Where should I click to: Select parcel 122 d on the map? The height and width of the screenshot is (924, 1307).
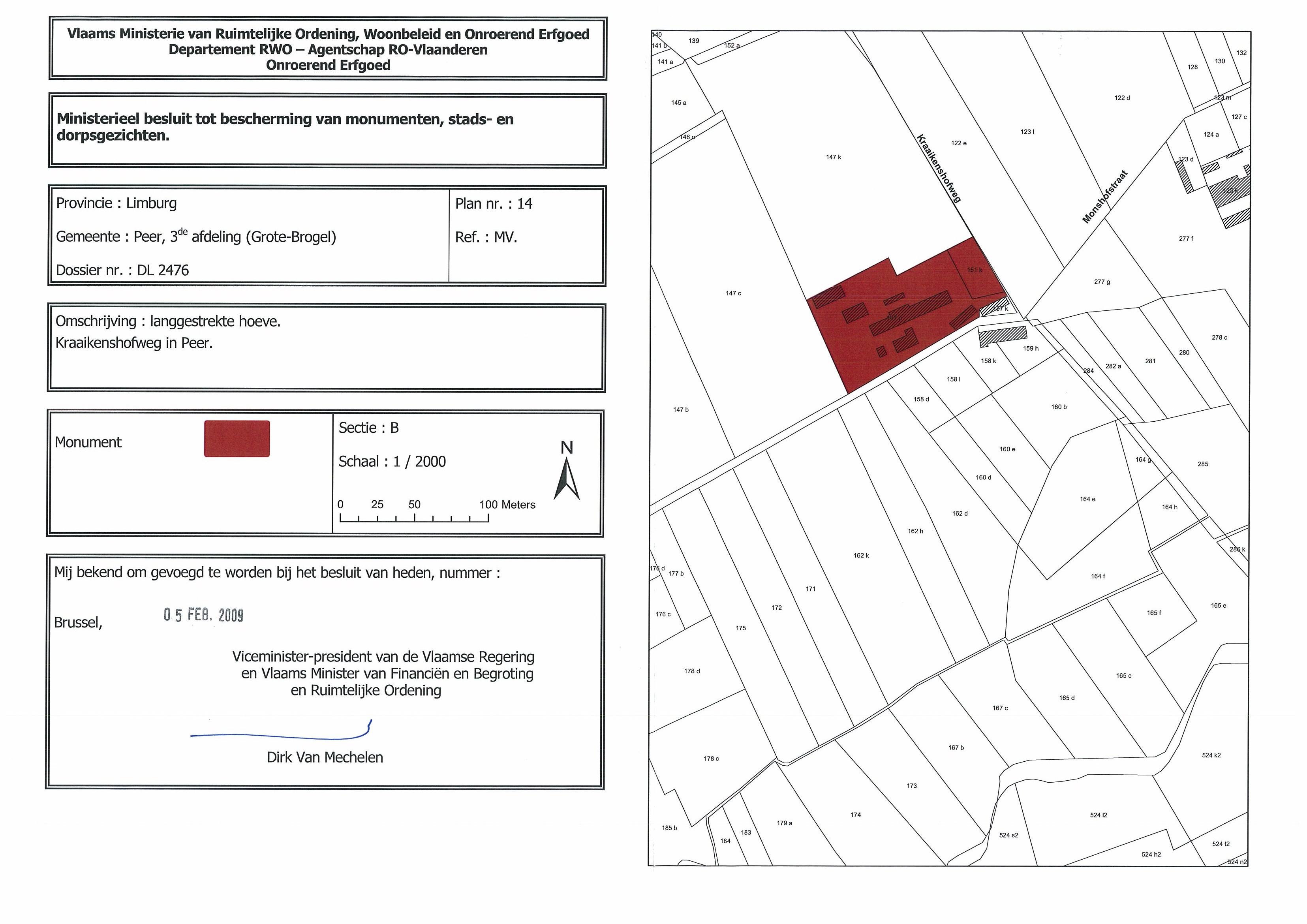1122,98
